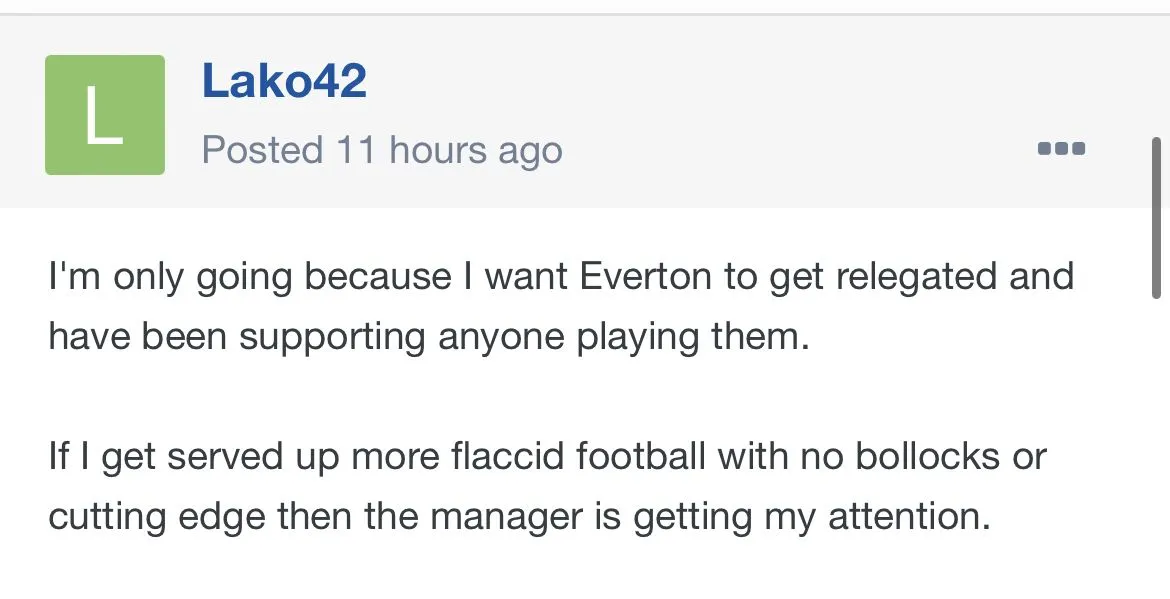
Task: Click the blank gap between the two paragraphs
Action: pos(500,397)
